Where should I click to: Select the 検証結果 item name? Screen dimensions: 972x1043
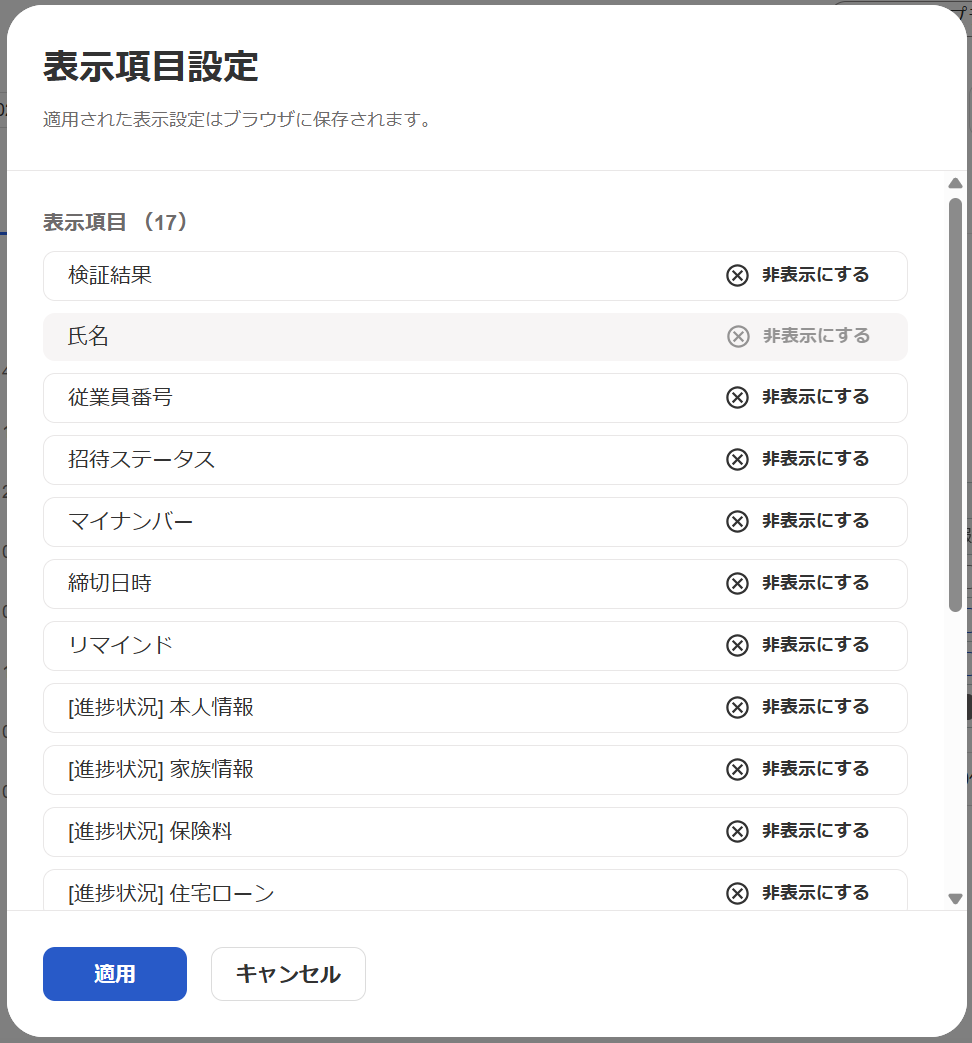(110, 275)
